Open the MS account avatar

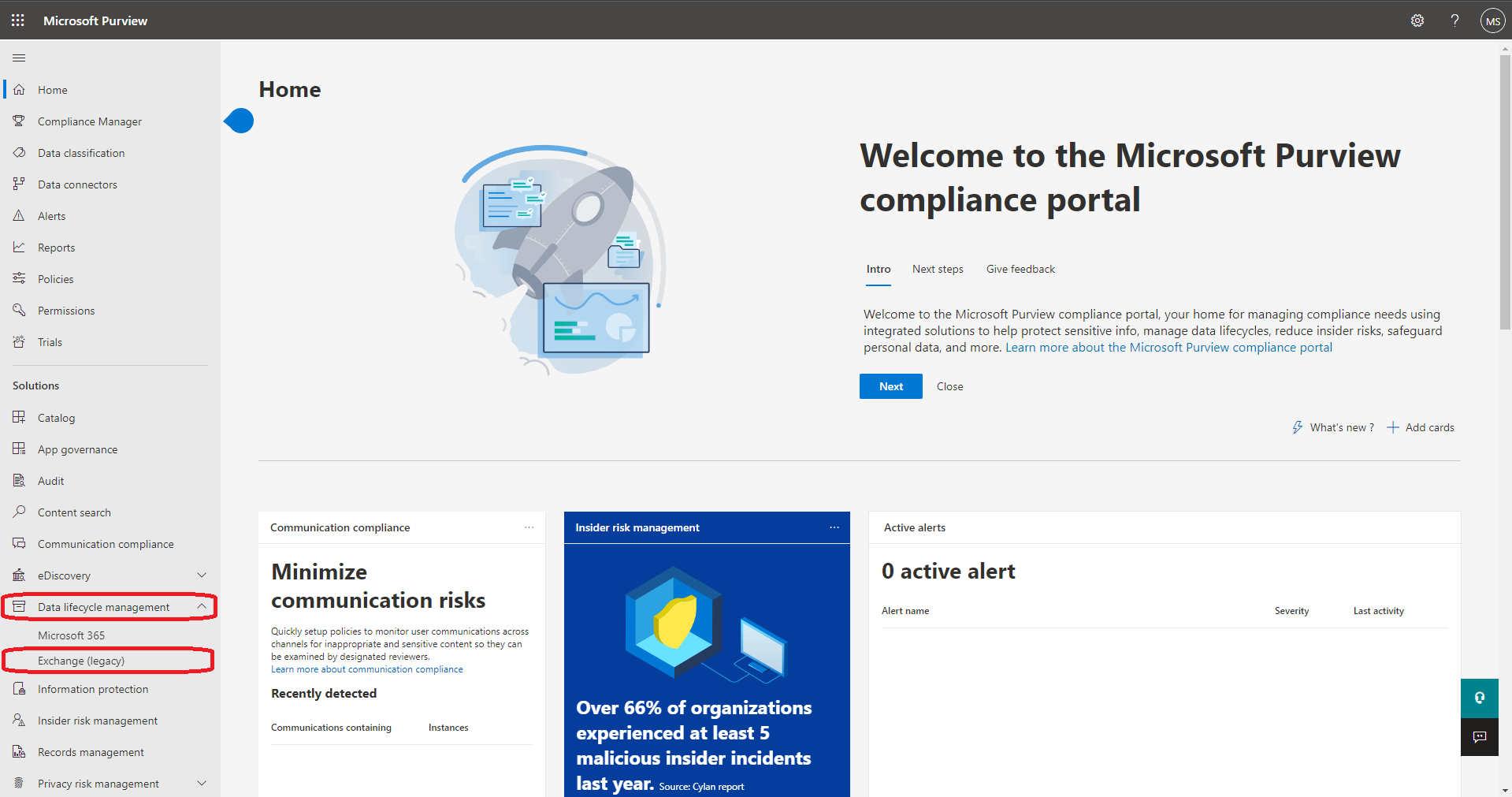tap(1492, 21)
